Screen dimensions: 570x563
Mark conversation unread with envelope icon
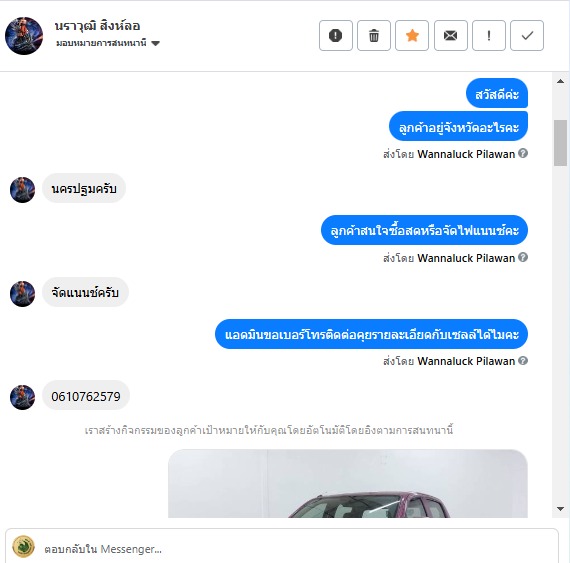tap(450, 36)
